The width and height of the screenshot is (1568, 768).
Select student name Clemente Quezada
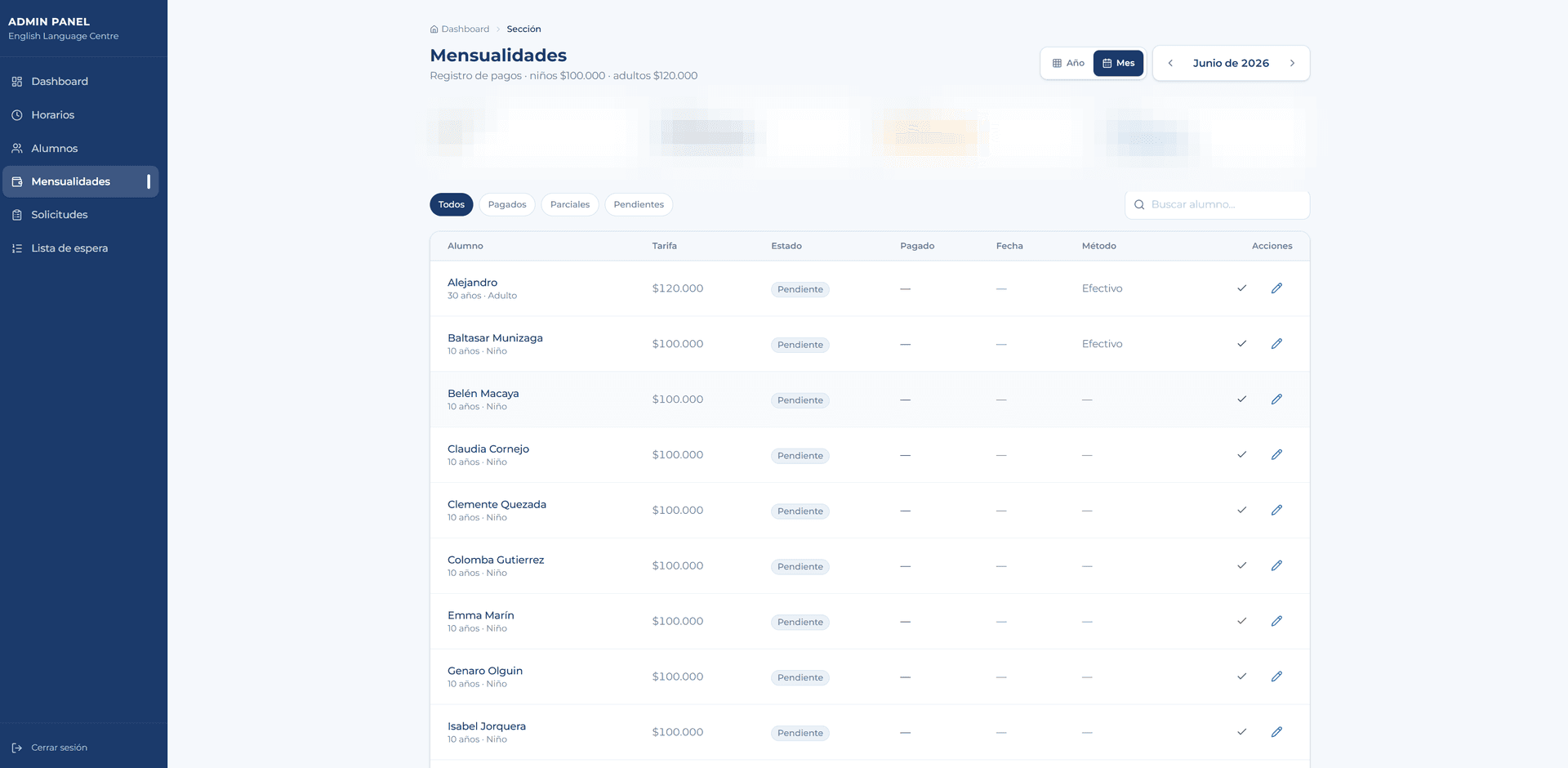pos(497,505)
